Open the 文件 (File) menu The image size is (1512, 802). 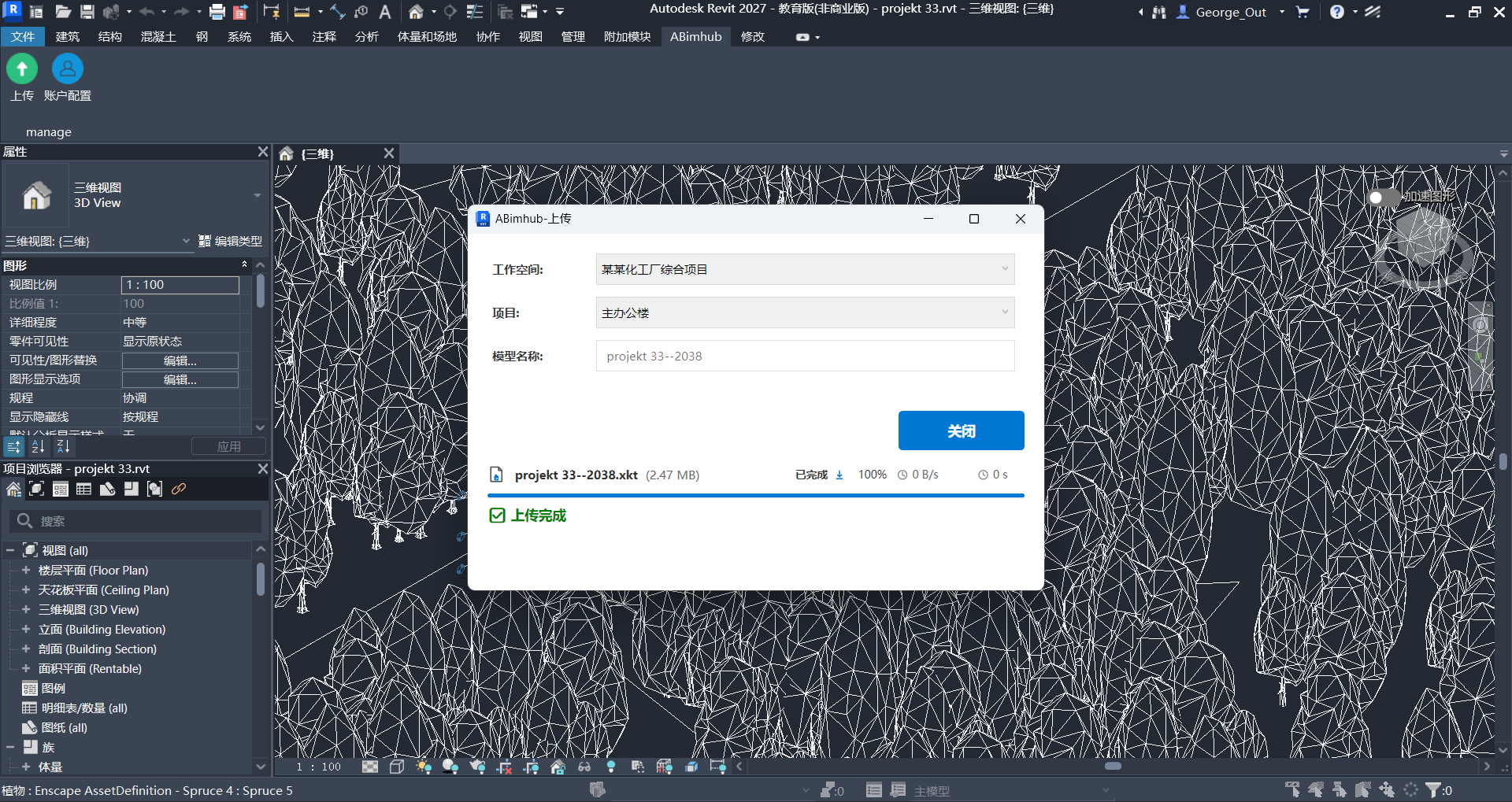point(23,37)
